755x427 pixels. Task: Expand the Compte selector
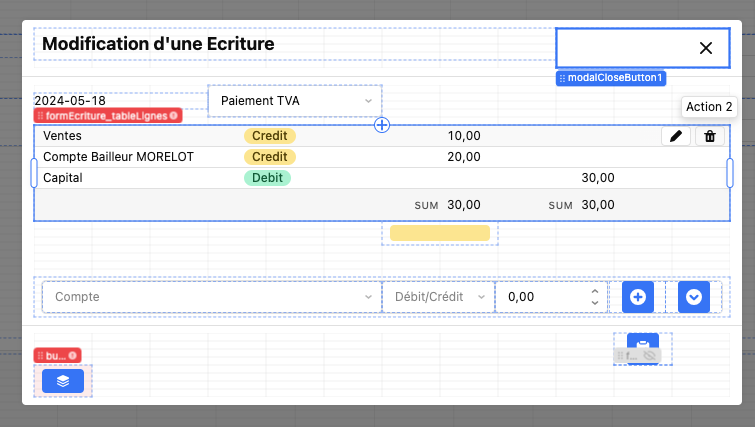211,297
